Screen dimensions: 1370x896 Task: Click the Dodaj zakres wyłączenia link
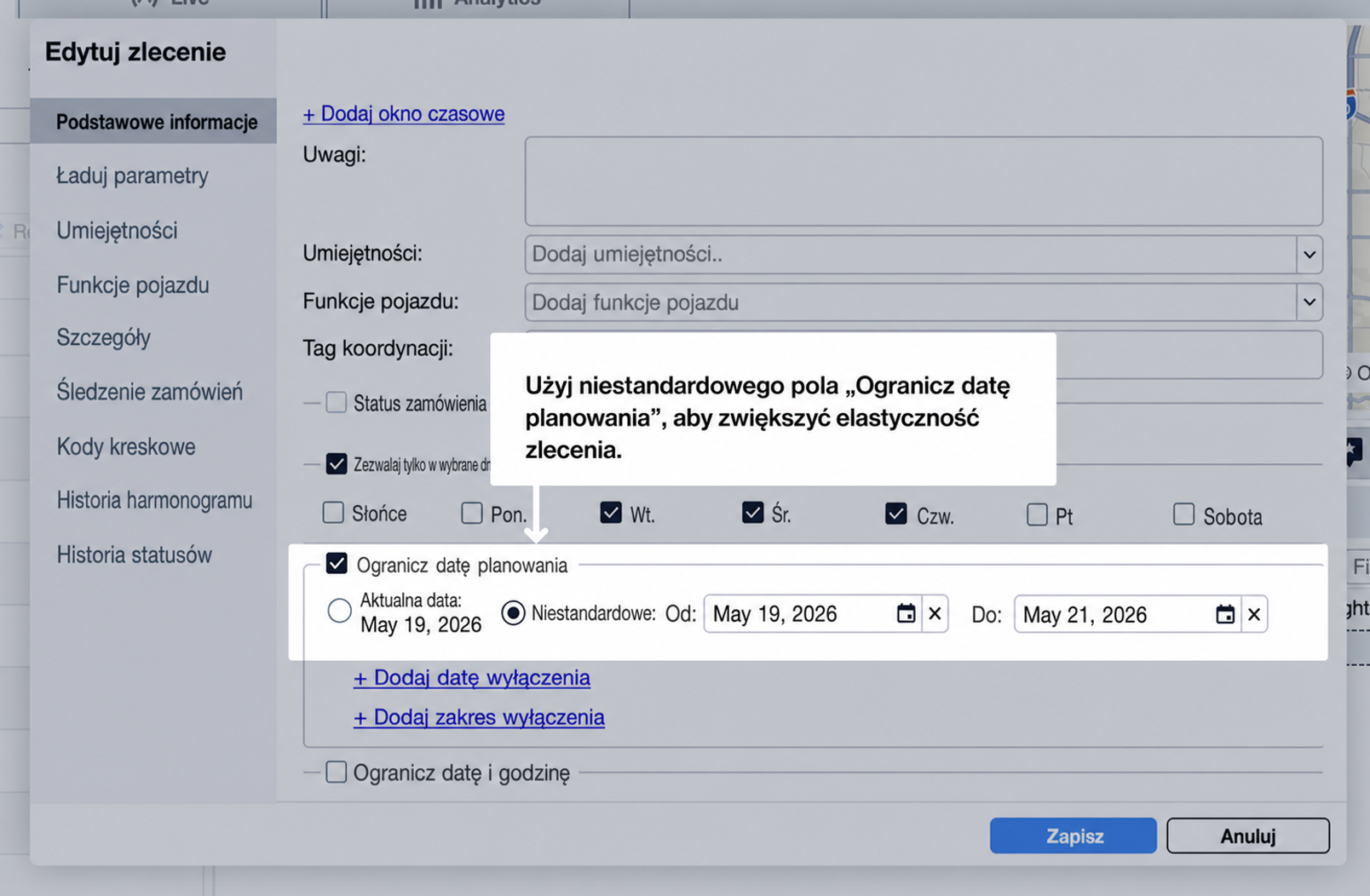point(479,717)
